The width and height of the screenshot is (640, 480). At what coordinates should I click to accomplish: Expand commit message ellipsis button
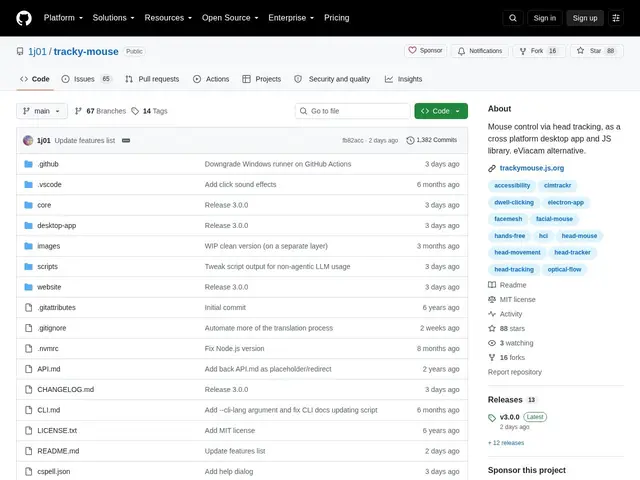click(126, 140)
